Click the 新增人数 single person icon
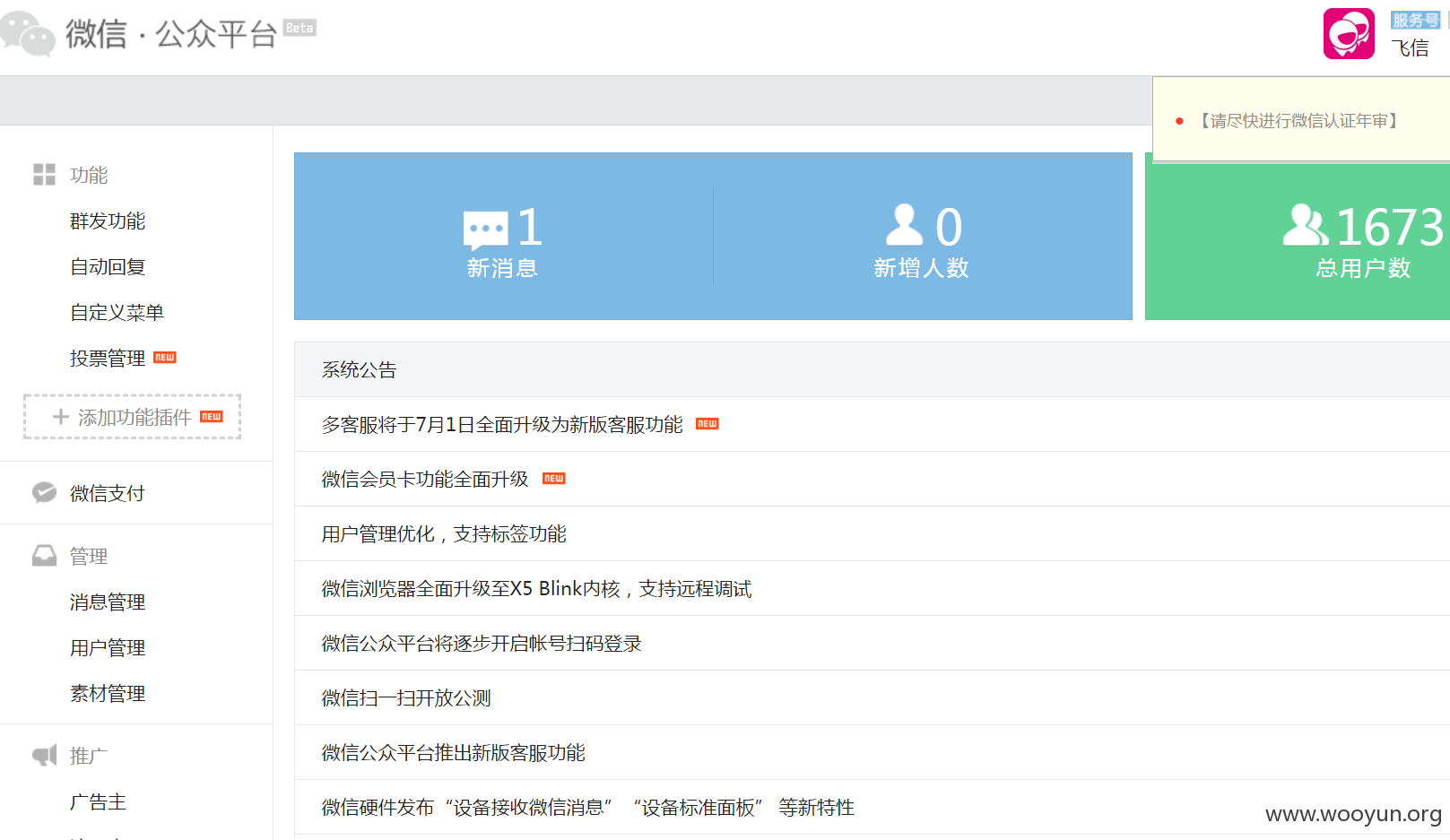Image resolution: width=1450 pixels, height=840 pixels. coord(904,224)
